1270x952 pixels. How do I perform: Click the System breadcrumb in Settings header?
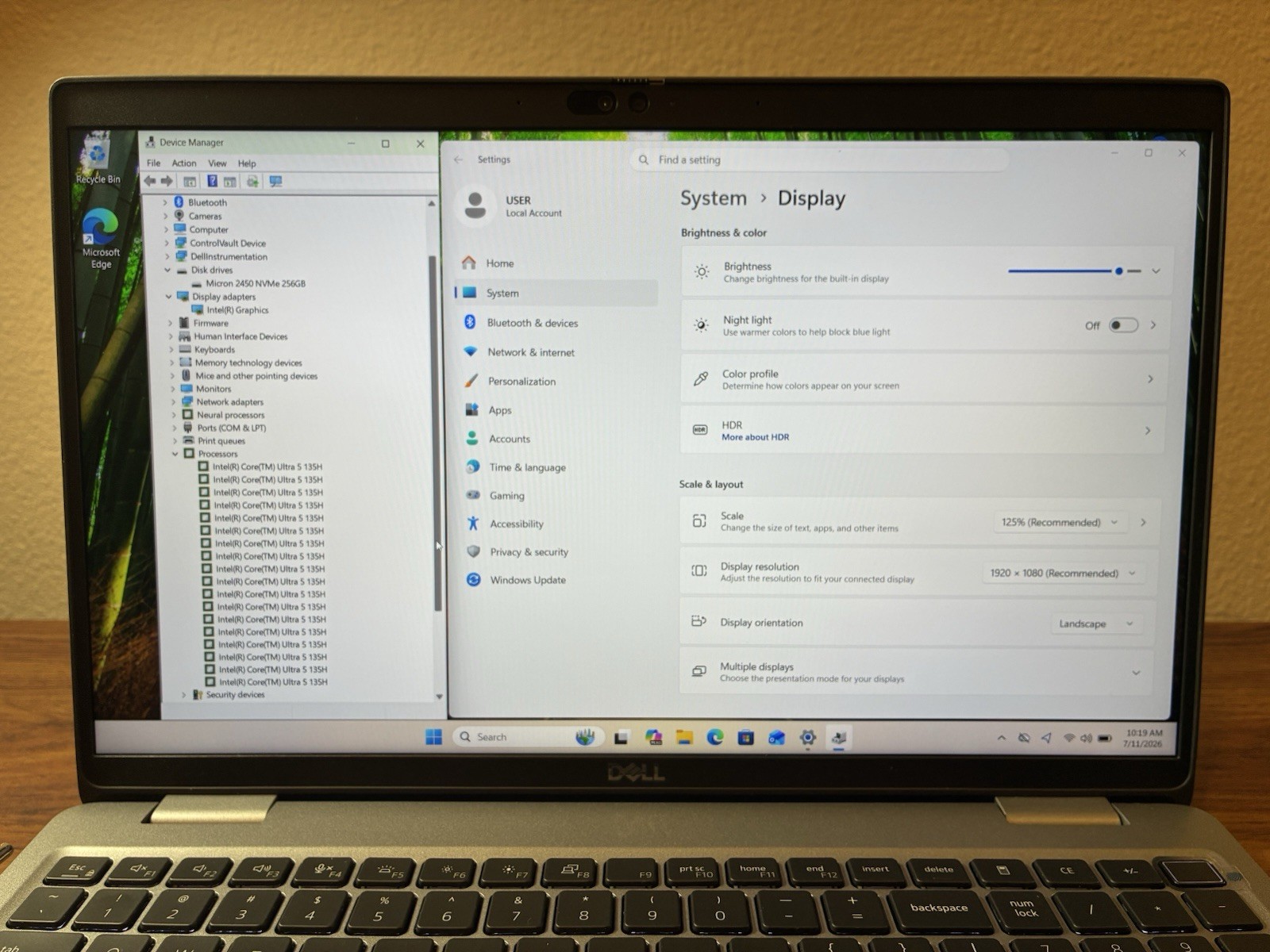[x=713, y=198]
